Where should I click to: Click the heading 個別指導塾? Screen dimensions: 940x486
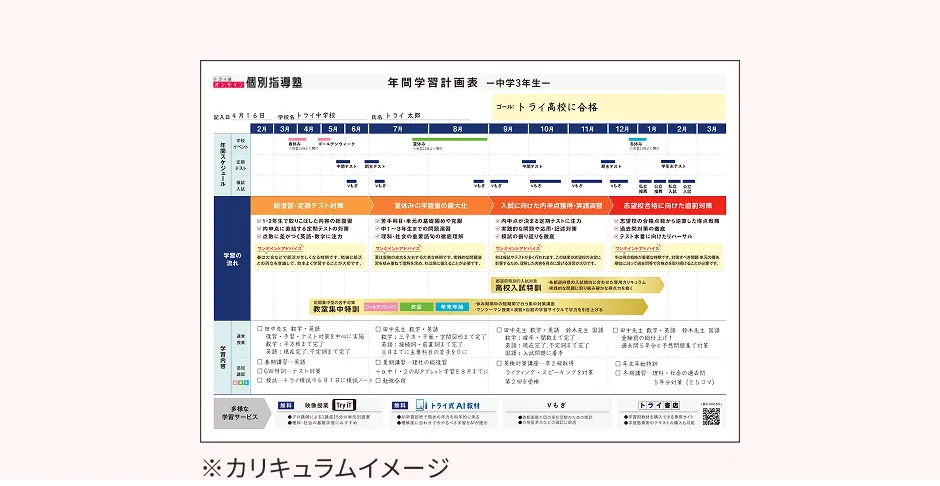[274, 83]
